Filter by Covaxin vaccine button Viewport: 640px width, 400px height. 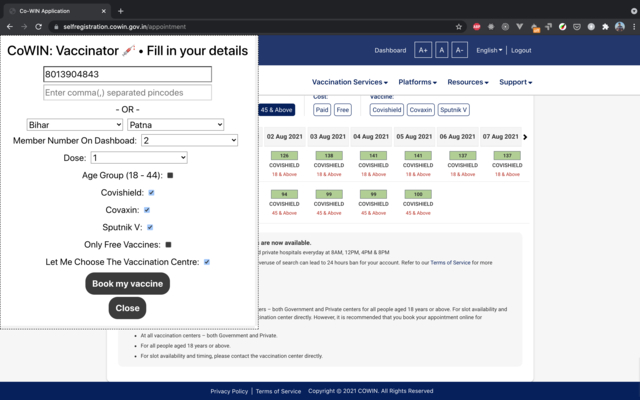(421, 110)
